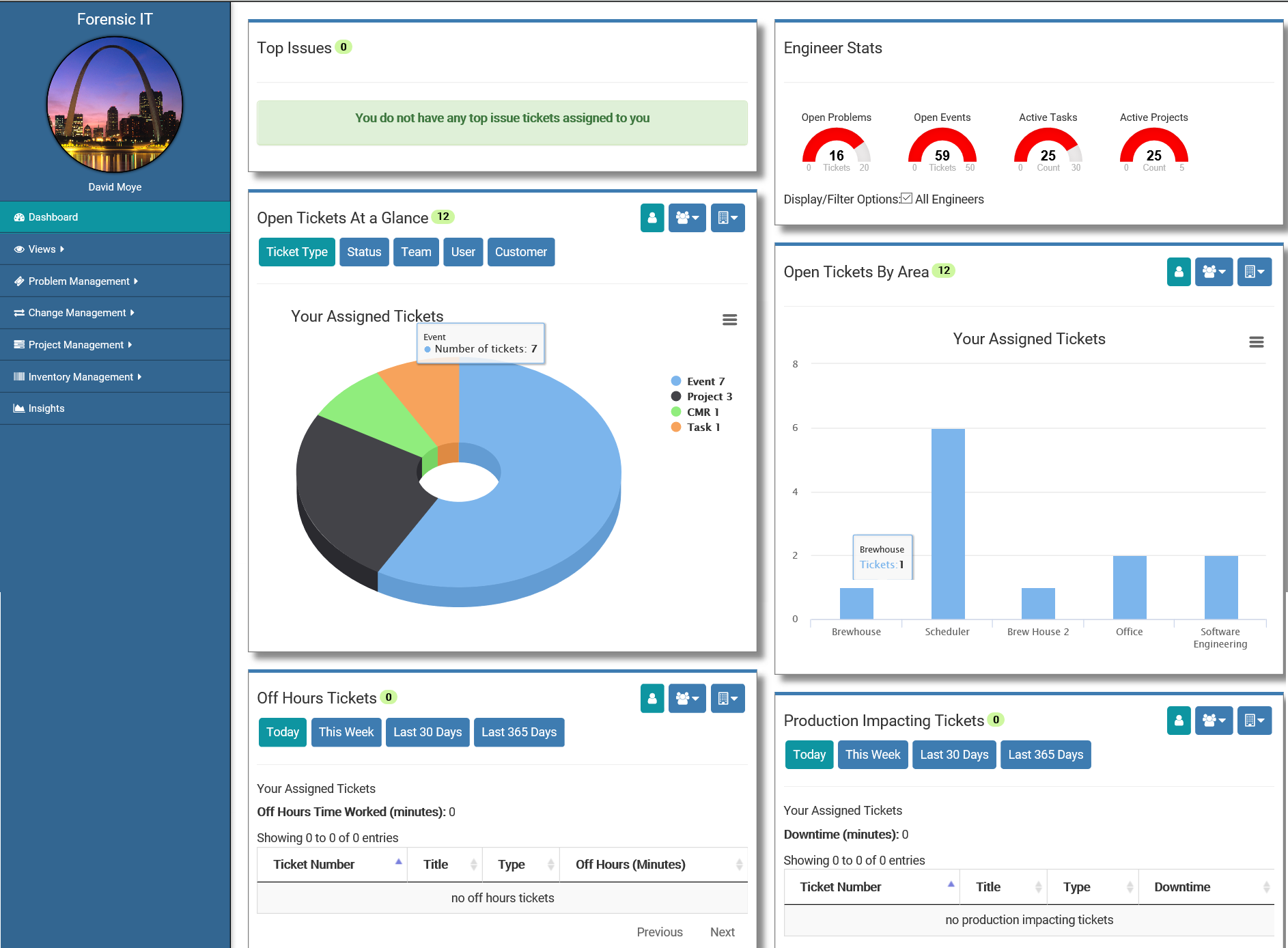Viewport: 1288px width, 948px height.
Task: Click the orange Task color swatch in legend
Action: click(x=676, y=428)
